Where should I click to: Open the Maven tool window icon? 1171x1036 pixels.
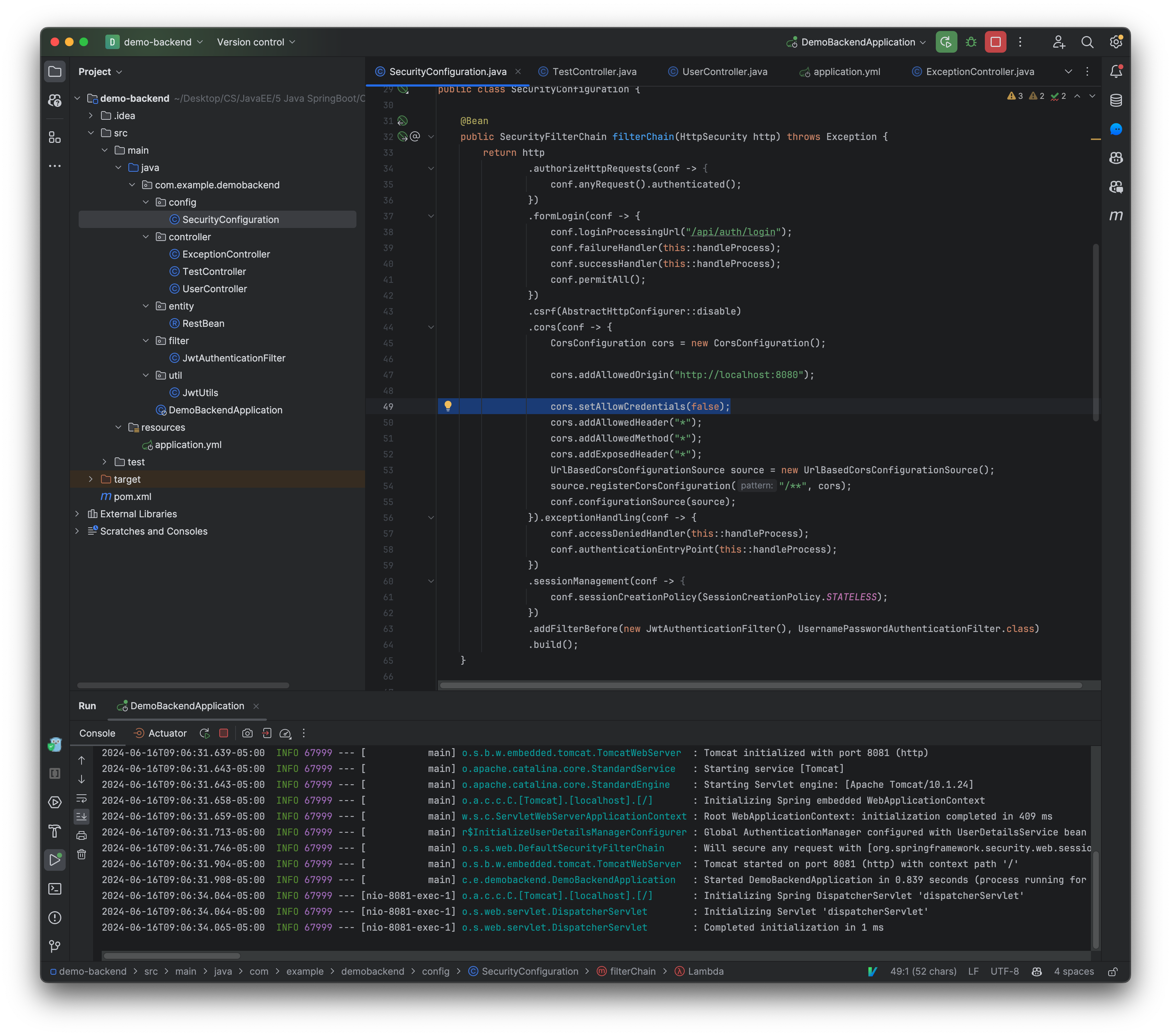click(x=1116, y=216)
